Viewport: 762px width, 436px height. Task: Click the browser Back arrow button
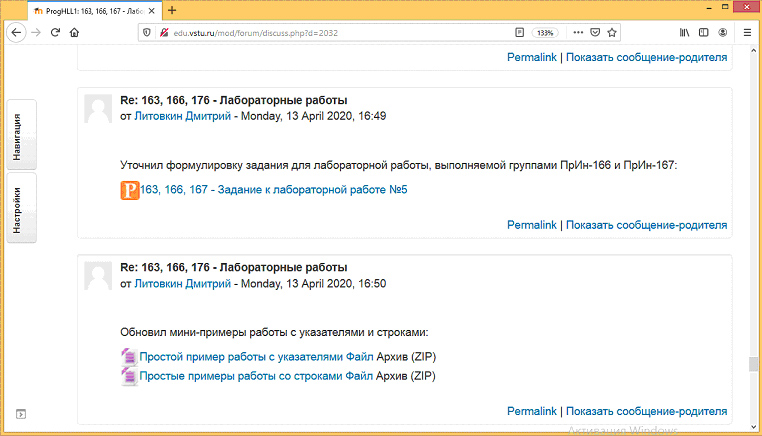point(16,32)
